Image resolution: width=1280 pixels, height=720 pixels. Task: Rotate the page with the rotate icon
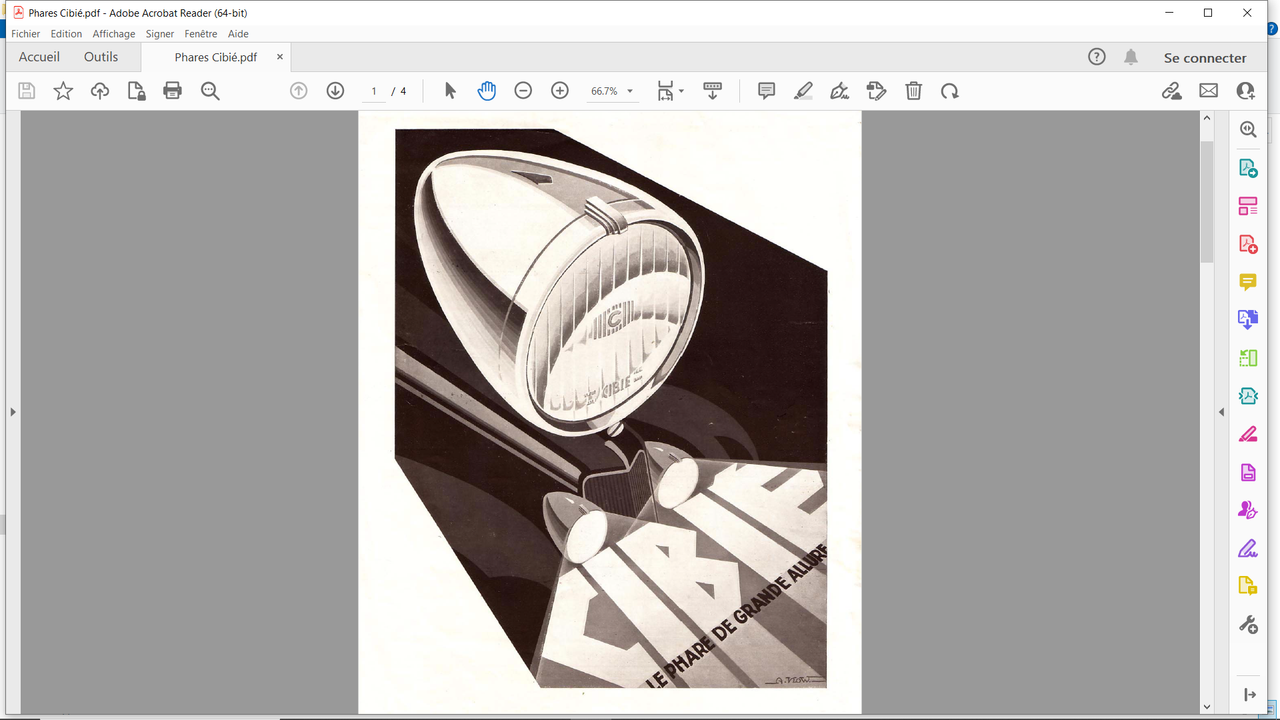(x=950, y=91)
